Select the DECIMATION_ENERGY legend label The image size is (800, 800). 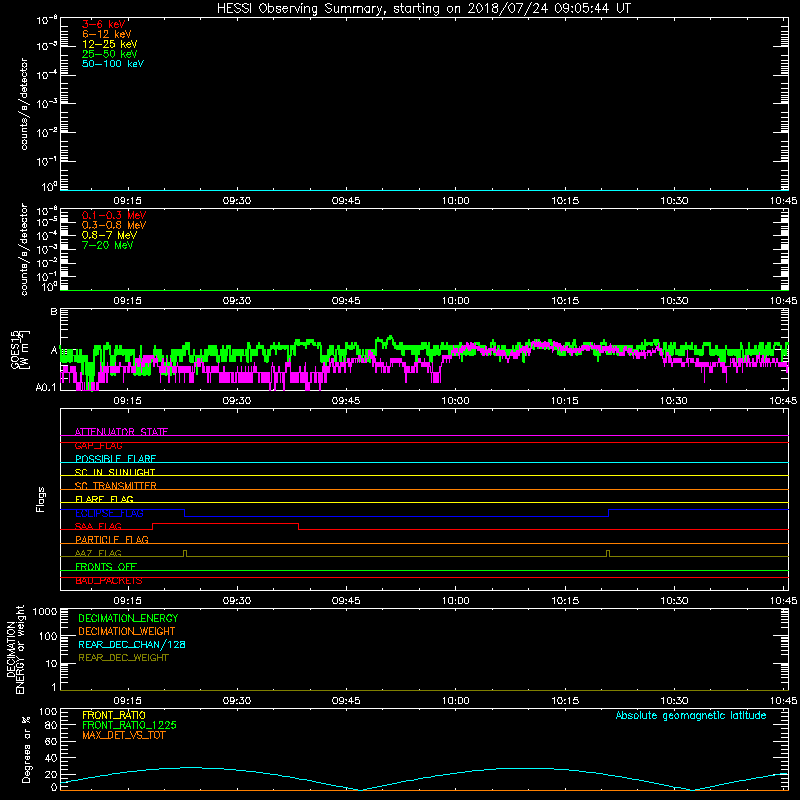click(128, 618)
